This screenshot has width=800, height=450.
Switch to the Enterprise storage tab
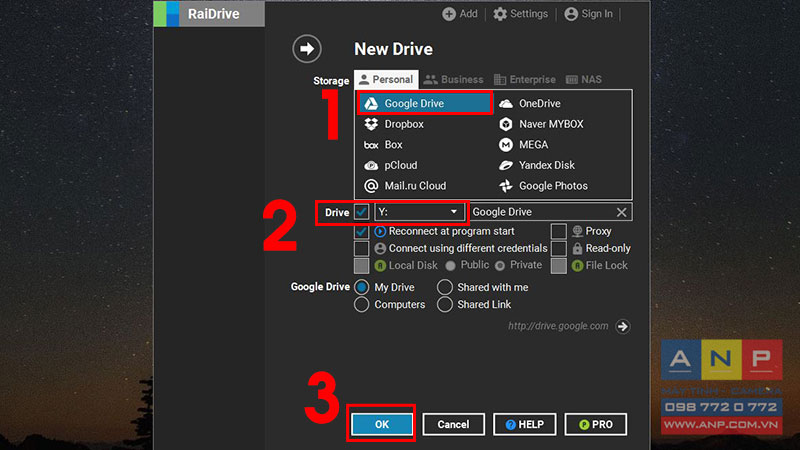(x=525, y=80)
